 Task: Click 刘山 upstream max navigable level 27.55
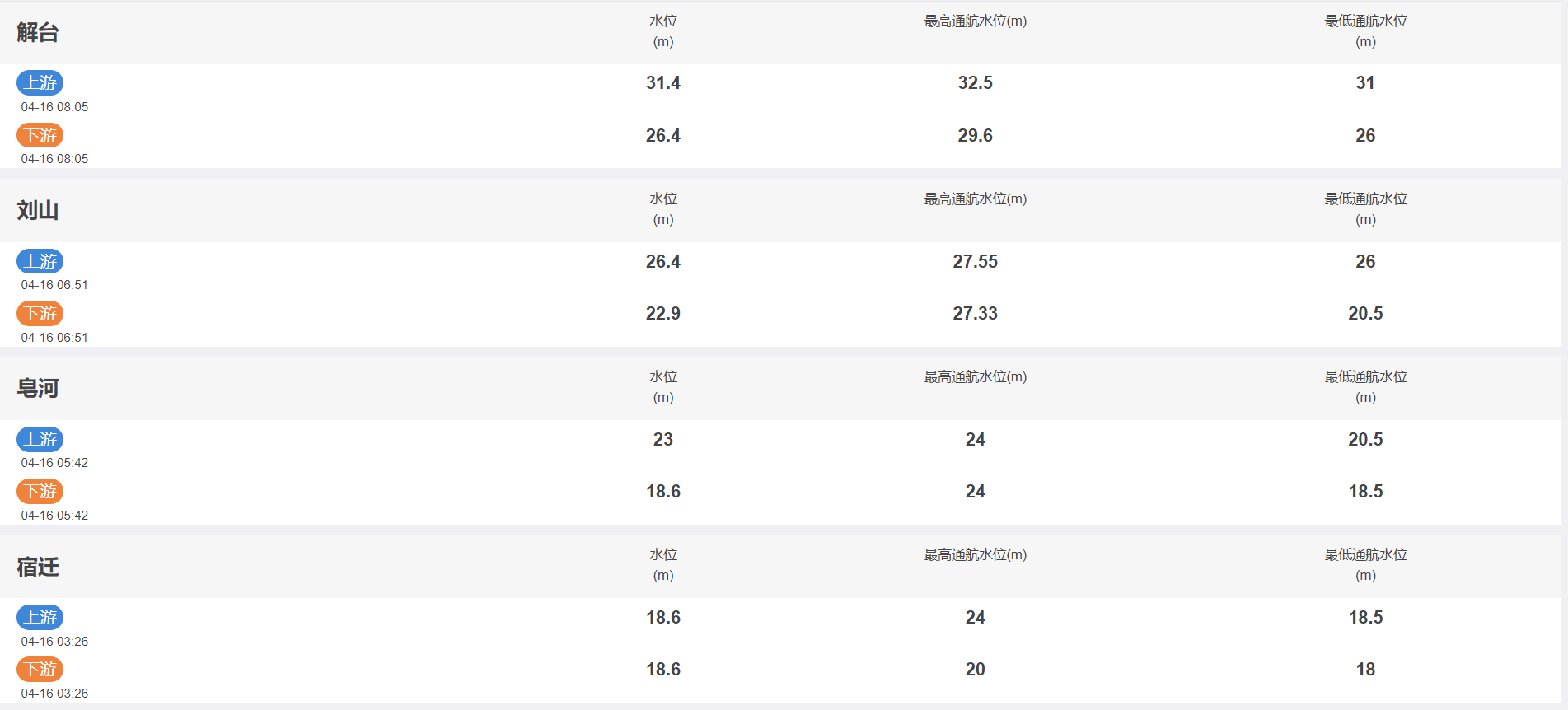click(976, 261)
